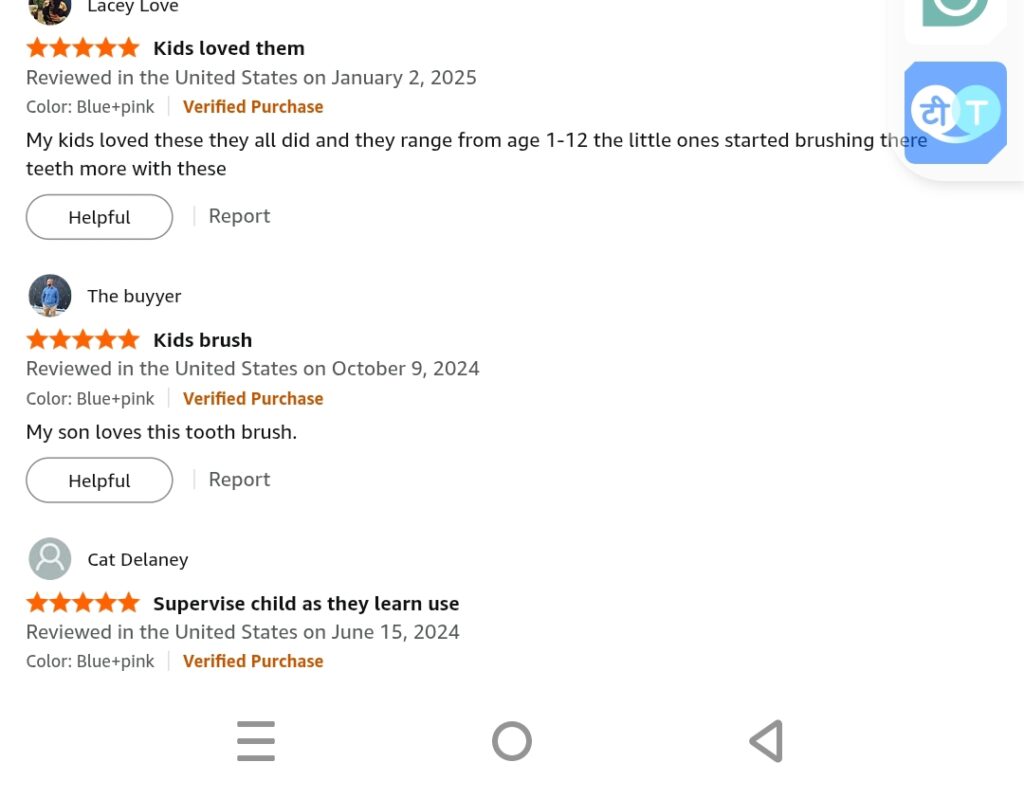The width and height of the screenshot is (1024, 798).
Task: Mark Lacey Love's review as Helpful
Action: coord(99,217)
